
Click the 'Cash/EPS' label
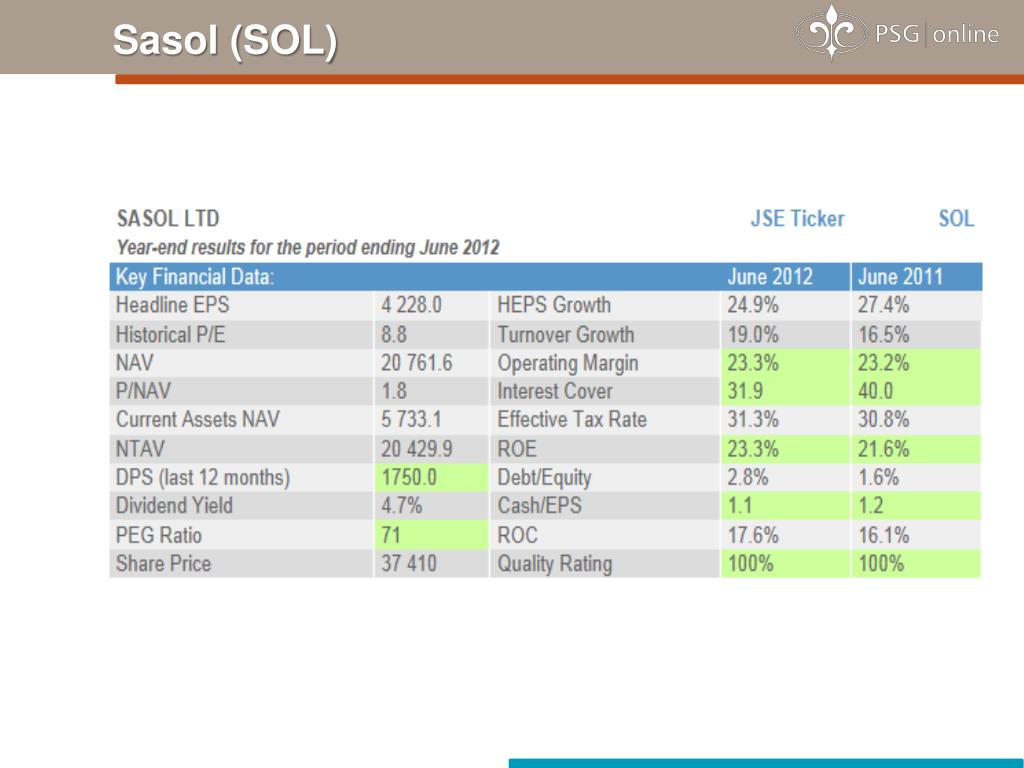click(x=539, y=505)
